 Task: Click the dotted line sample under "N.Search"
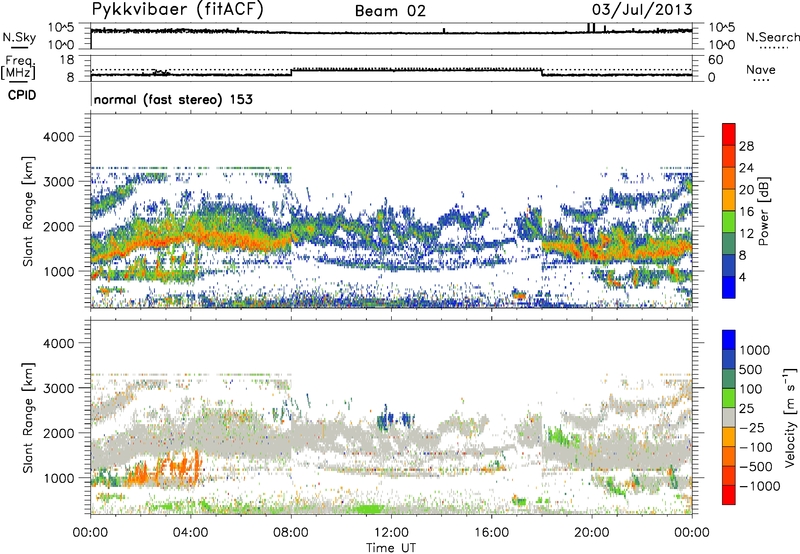[x=774, y=48]
